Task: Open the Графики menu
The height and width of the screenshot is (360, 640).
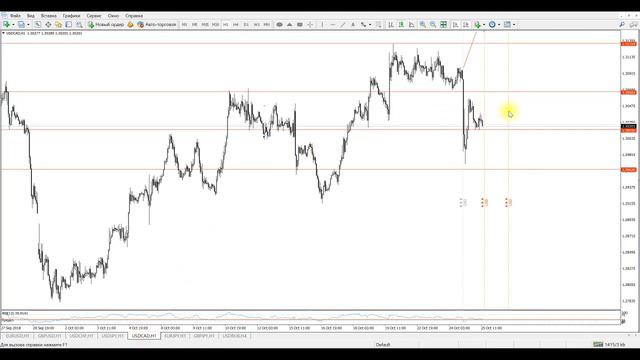Action: [71, 16]
